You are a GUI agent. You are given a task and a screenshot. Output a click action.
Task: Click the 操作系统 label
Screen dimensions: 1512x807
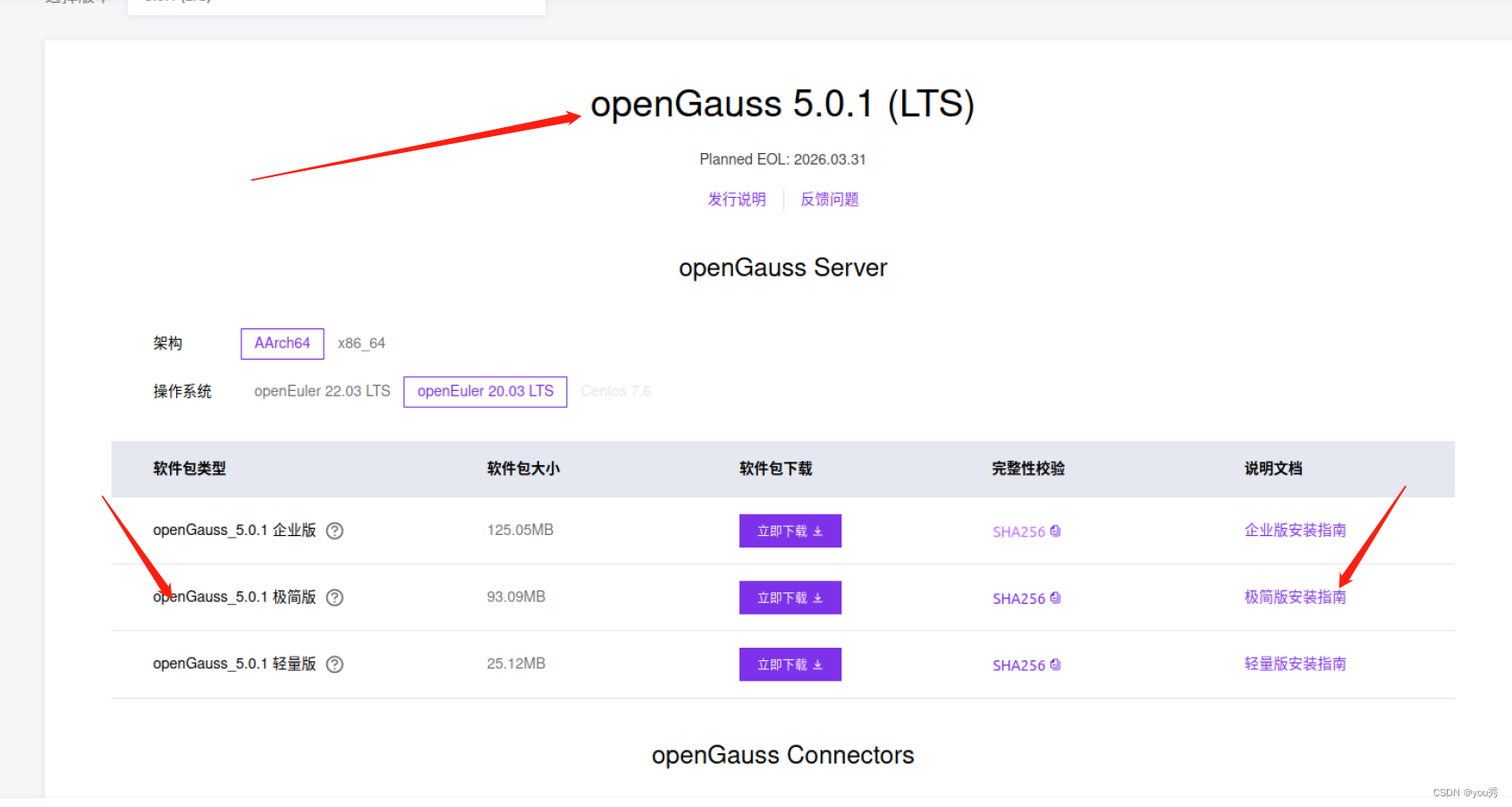pos(182,392)
